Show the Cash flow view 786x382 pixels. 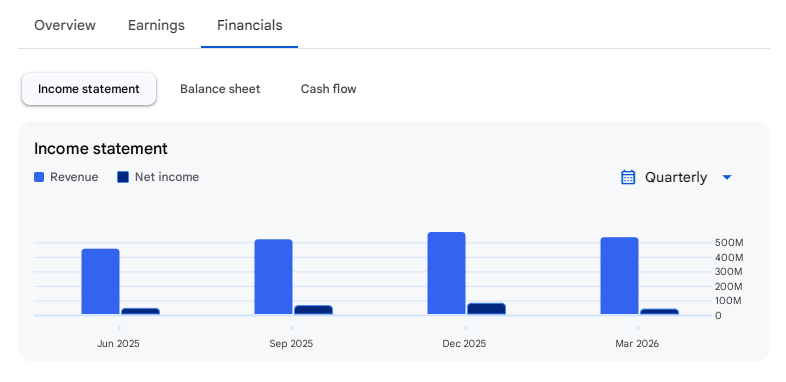pyautogui.click(x=328, y=89)
